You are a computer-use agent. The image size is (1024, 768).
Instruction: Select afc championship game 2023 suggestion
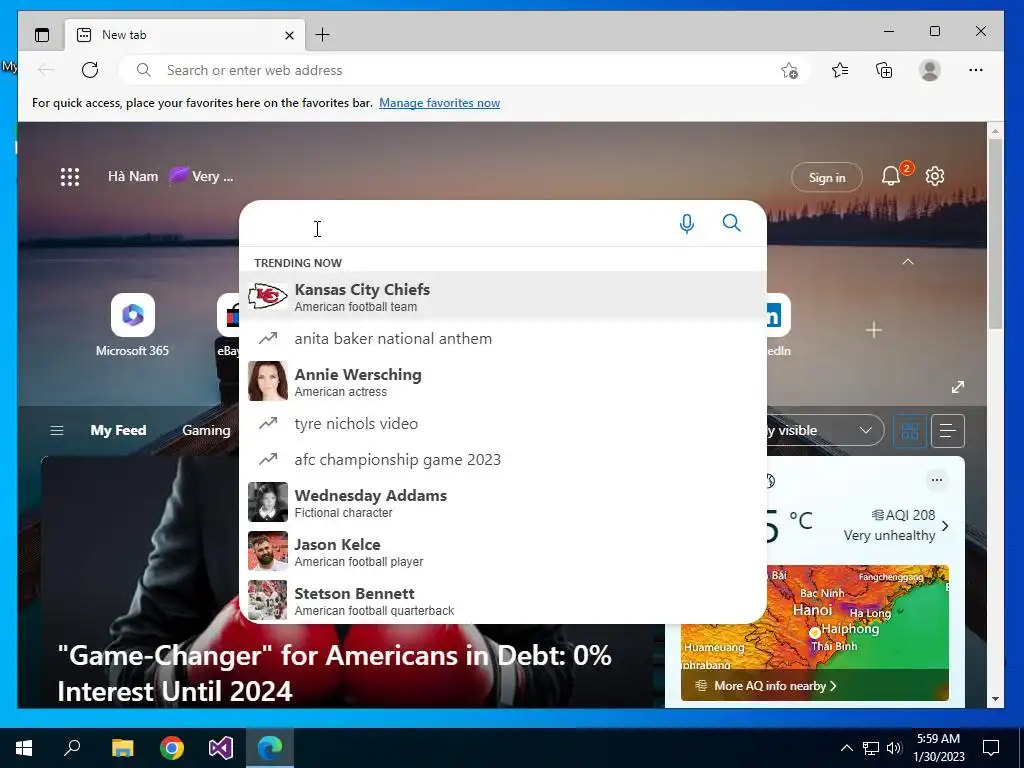click(x=503, y=460)
